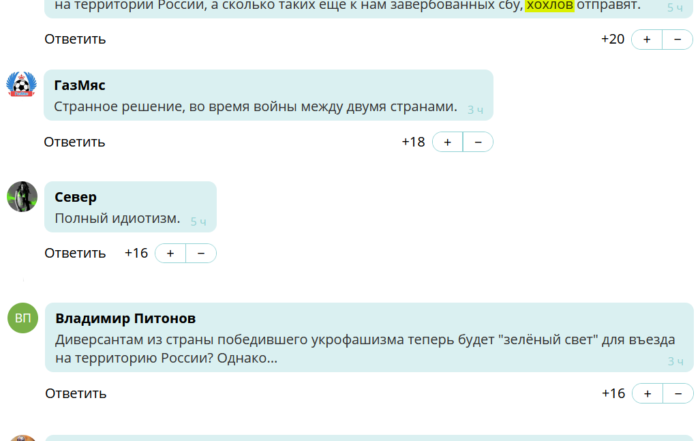The height and width of the screenshot is (441, 700).
Task: Open the ГазМяс username profile
Action: 79,85
